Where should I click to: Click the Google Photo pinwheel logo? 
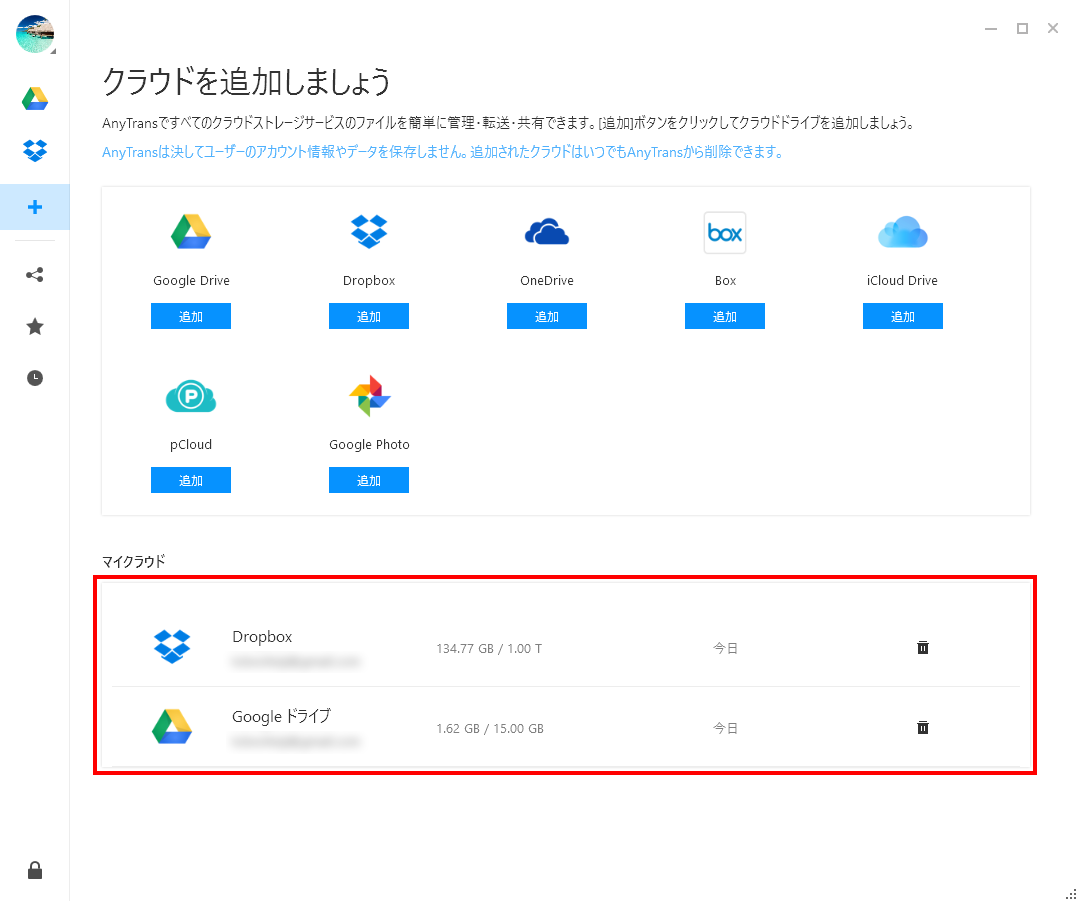click(369, 396)
